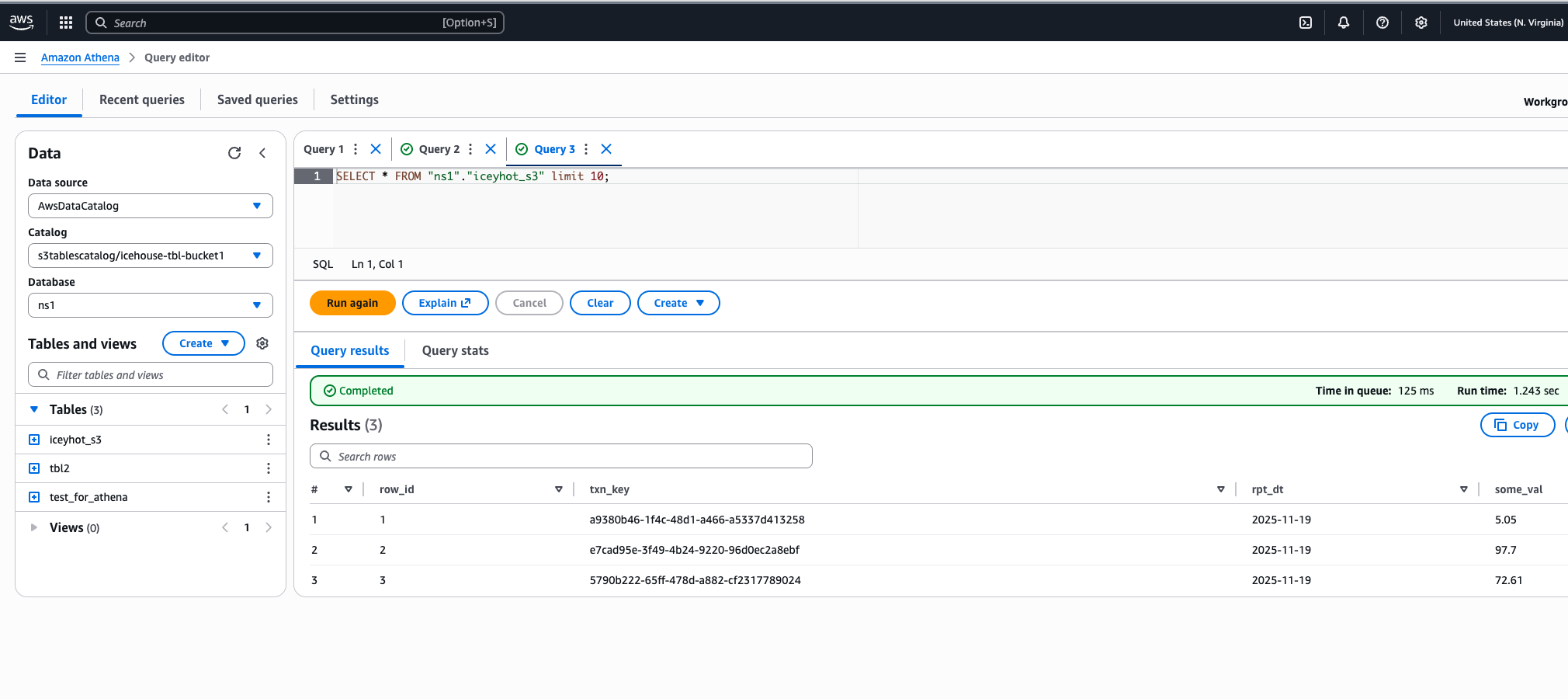
Task: Open actions menu for tbl2 table
Action: [269, 468]
